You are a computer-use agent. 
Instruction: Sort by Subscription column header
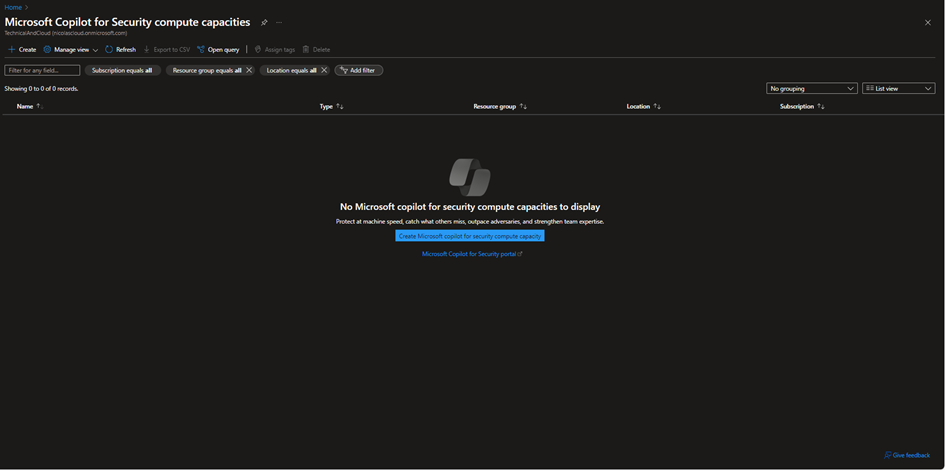[821, 106]
